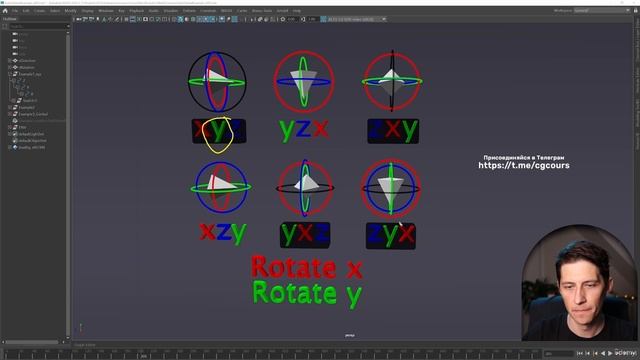Select the gimbal above the zxy label

pyautogui.click(x=392, y=81)
